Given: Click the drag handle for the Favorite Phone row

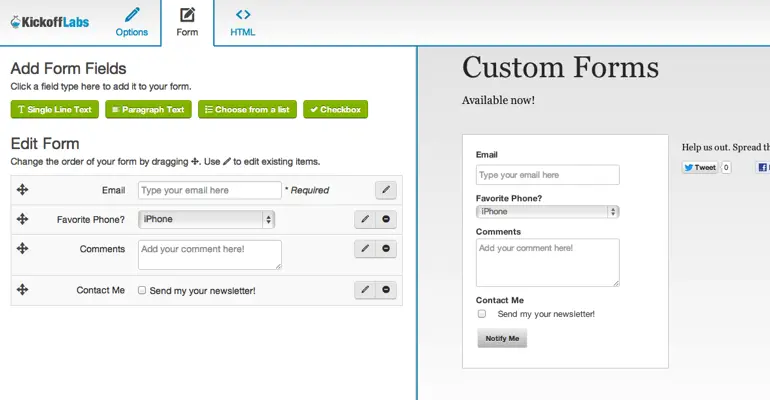Looking at the screenshot, I should tap(22, 219).
